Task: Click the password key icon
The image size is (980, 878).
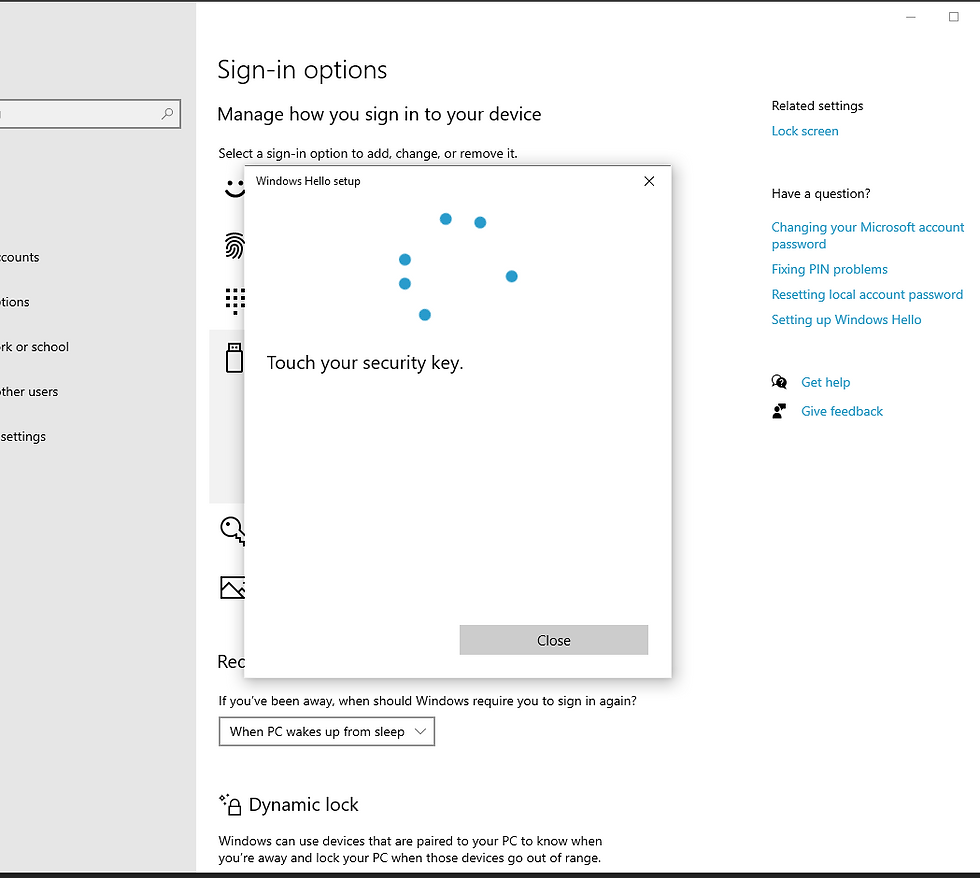Action: pyautogui.click(x=232, y=531)
